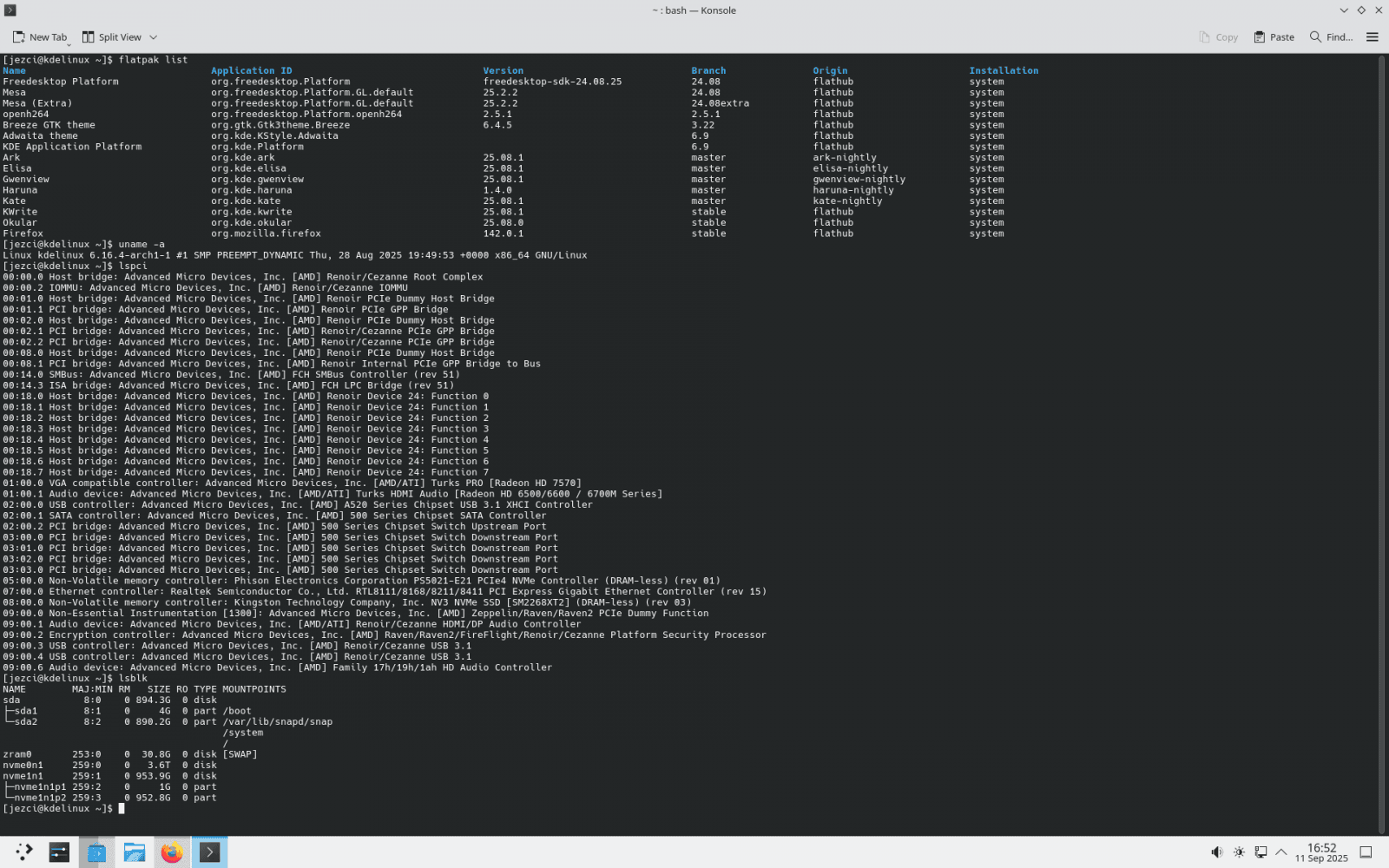Screen dimensions: 1389x868
Task: Click the 'KDE Application Platform' name
Action: point(72,147)
